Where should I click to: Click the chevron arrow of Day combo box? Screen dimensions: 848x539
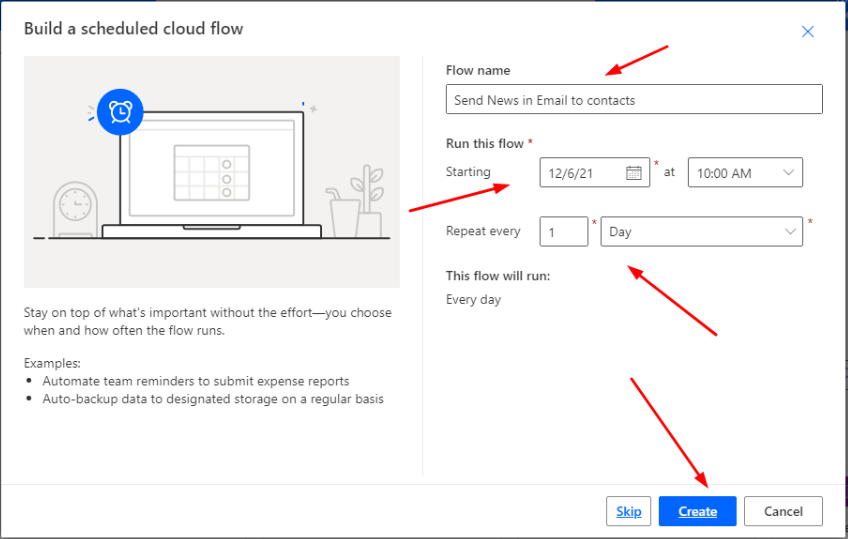(789, 232)
